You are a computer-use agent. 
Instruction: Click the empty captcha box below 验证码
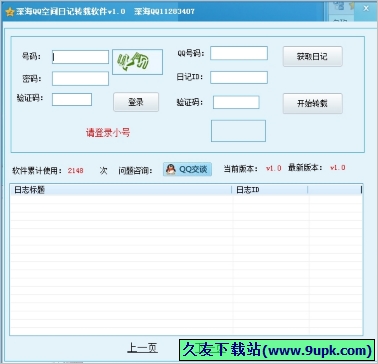[238, 131]
